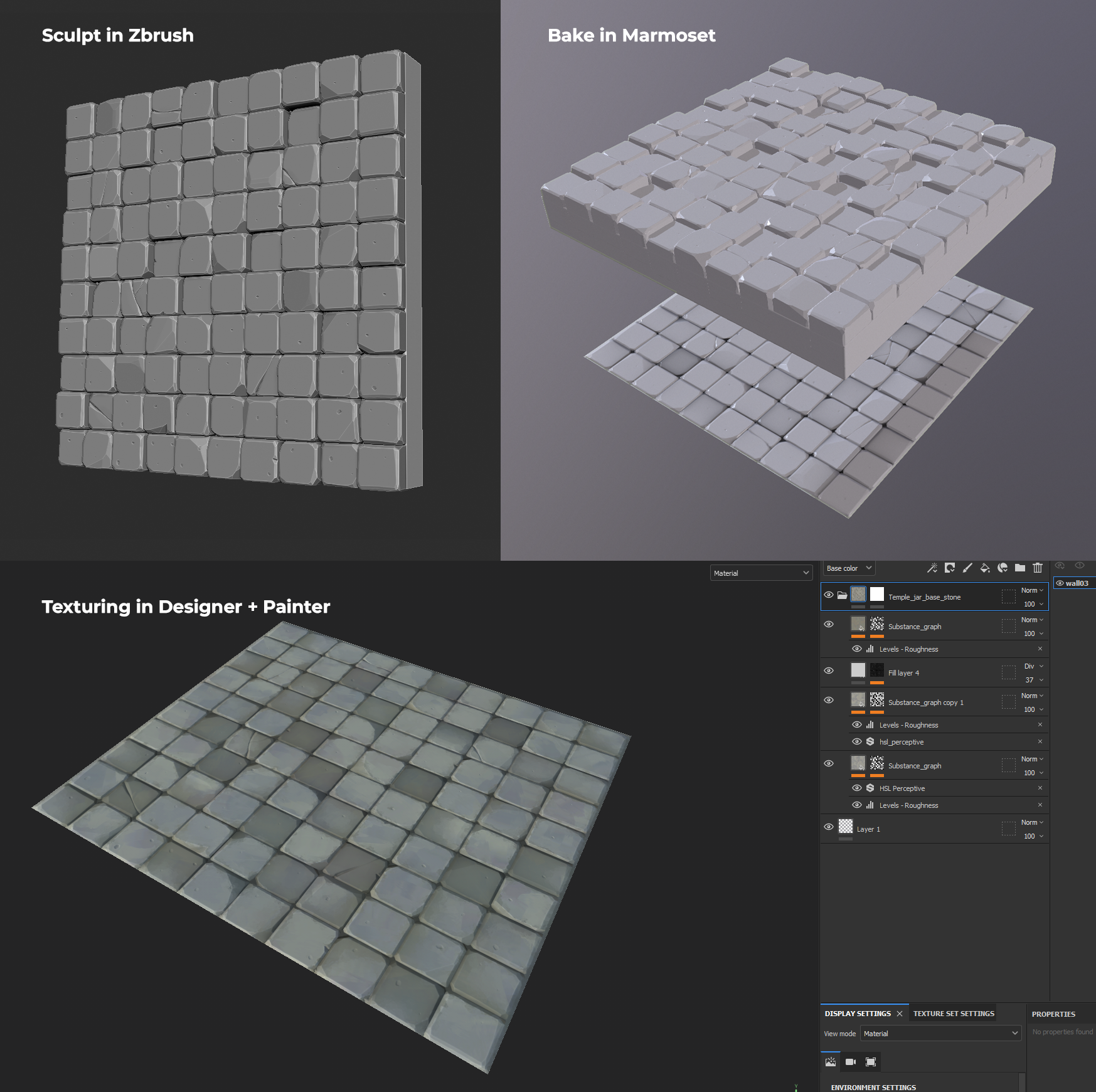
Task: Click the Add group folder icon
Action: 1020,568
